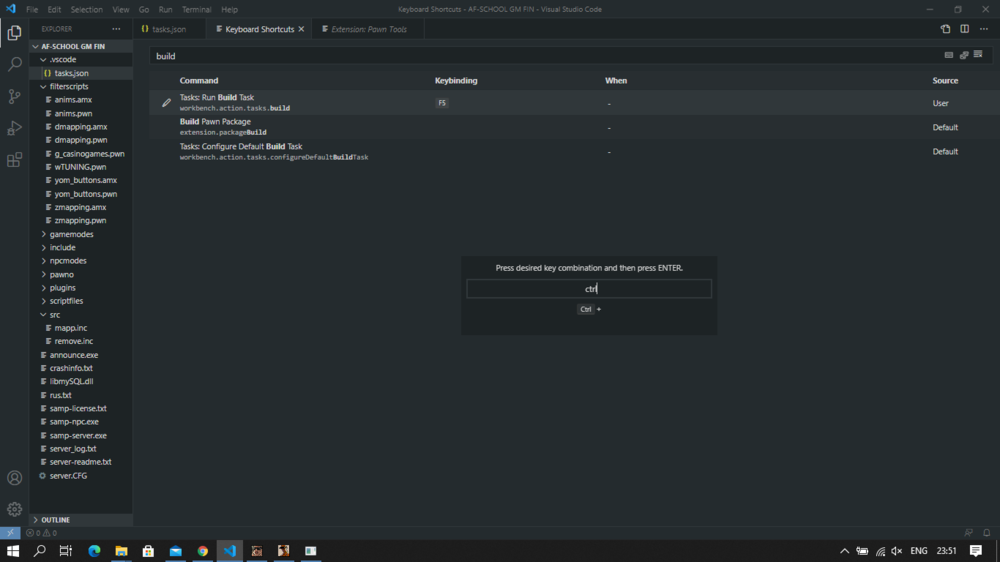Close the Keyboard Shortcuts tab

tap(301, 29)
